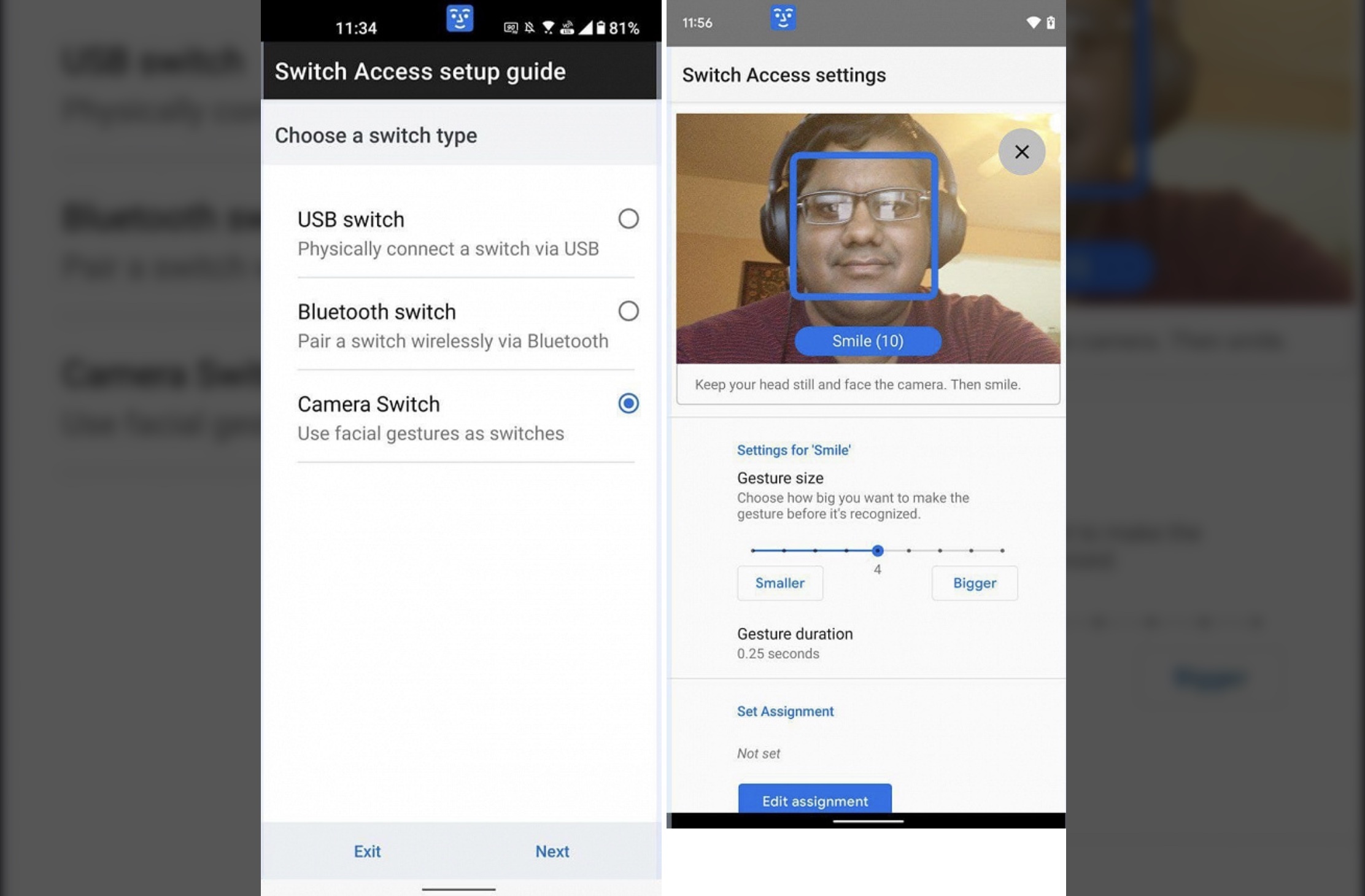Screen dimensions: 1365x896
Task: Tap the battery icon in right status bar
Action: [1051, 23]
